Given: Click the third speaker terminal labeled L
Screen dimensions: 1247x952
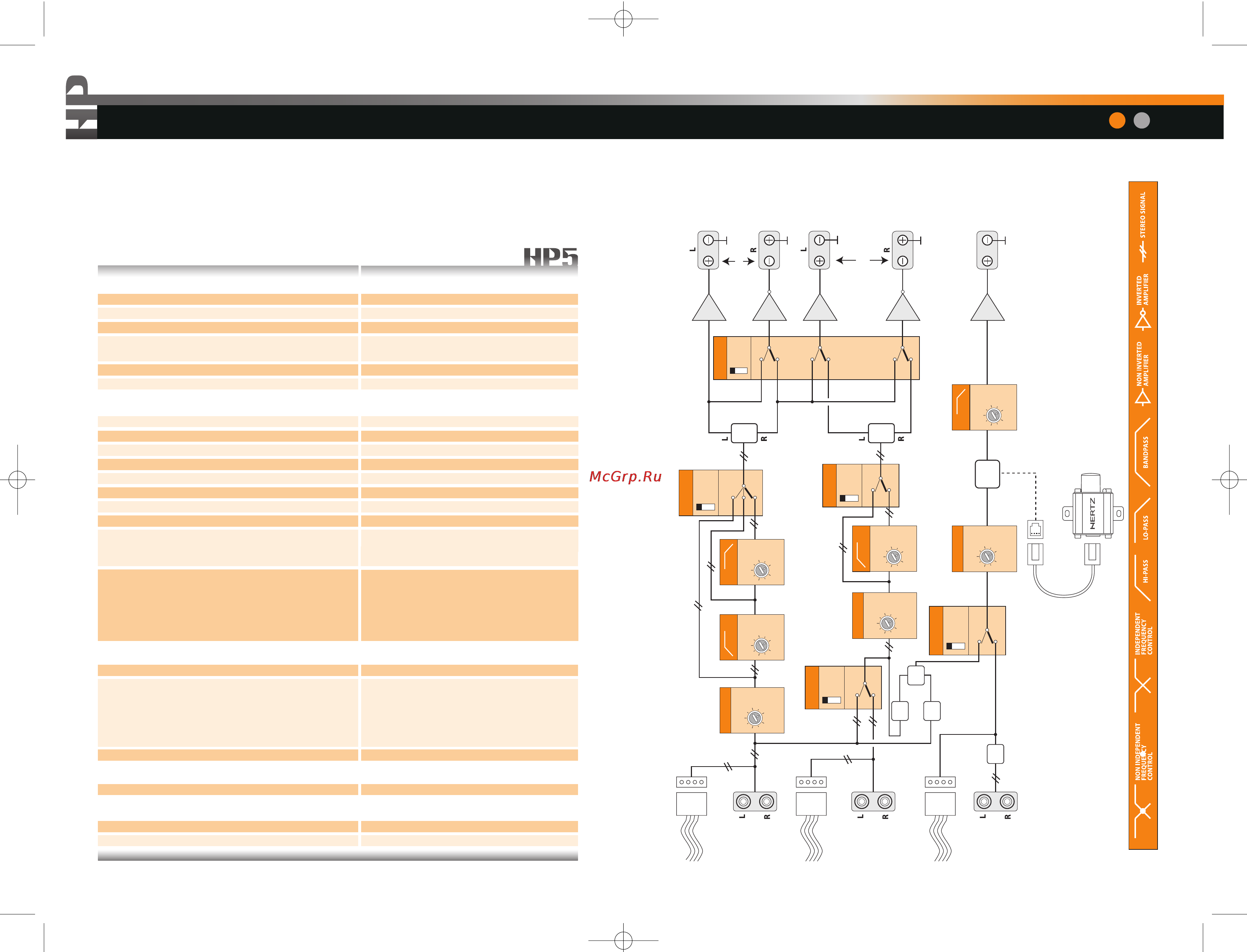Looking at the screenshot, I should [820, 250].
